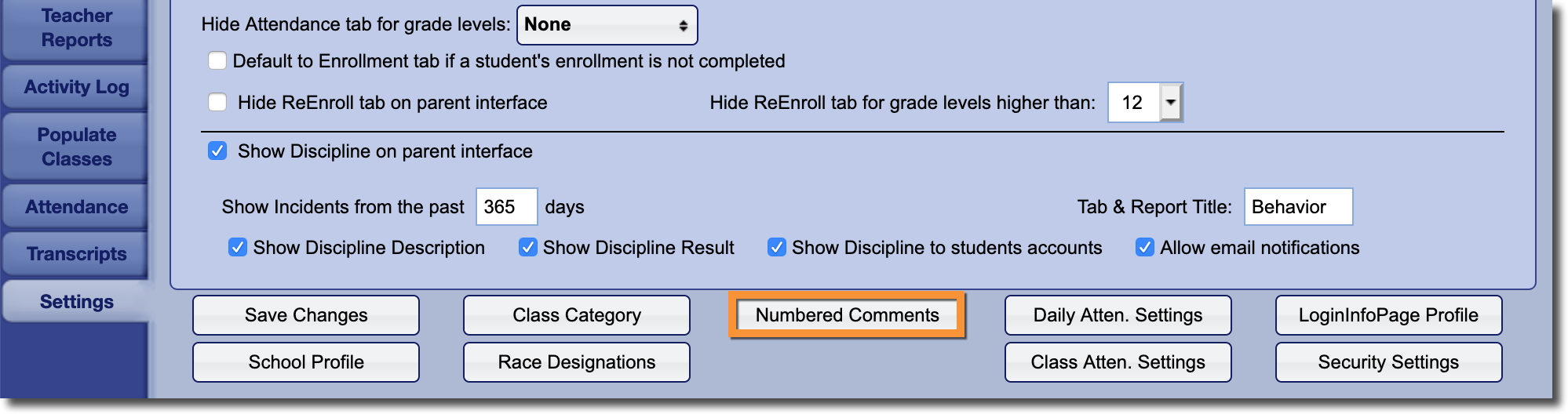Check Hide ReEnroll tab on parent interface
1568x414 pixels.
coord(217,103)
